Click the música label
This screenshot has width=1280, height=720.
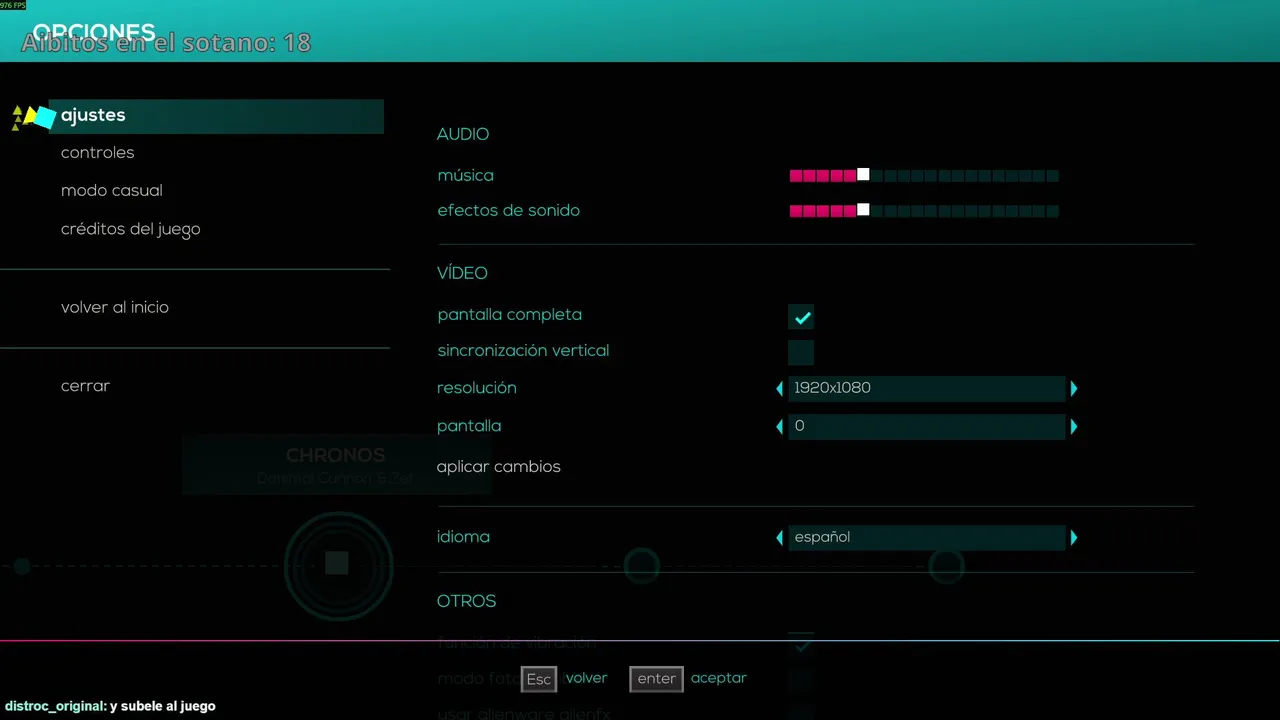tap(465, 175)
